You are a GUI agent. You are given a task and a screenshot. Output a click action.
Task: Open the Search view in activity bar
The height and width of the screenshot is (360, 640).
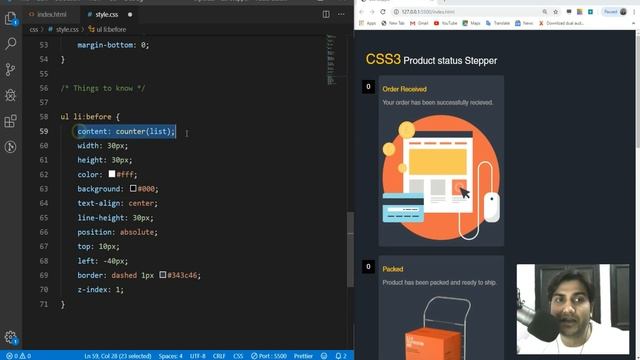click(x=11, y=43)
